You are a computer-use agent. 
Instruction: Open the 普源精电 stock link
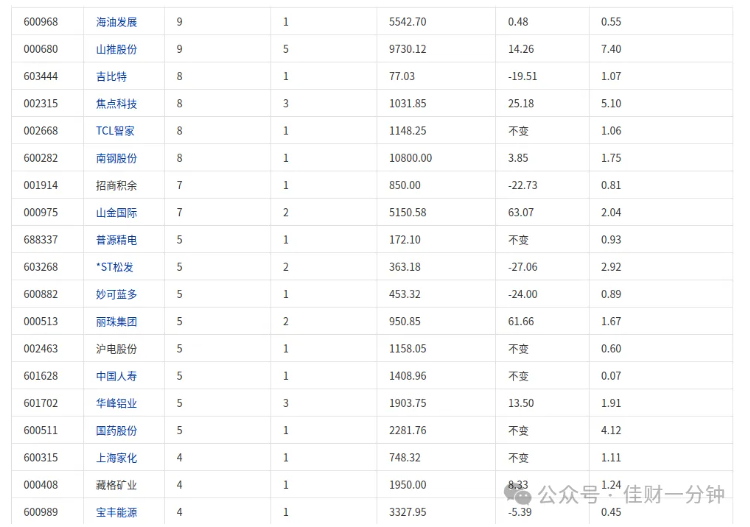pyautogui.click(x=116, y=240)
